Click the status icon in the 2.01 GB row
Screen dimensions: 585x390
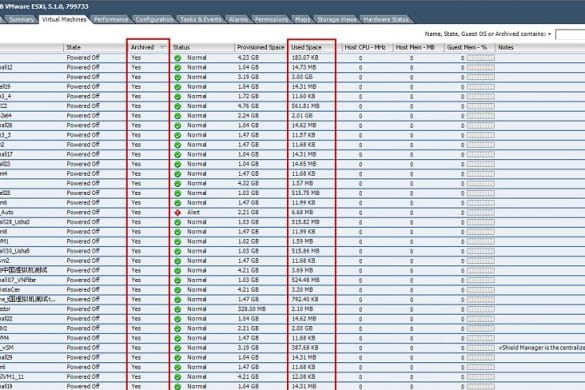point(178,116)
